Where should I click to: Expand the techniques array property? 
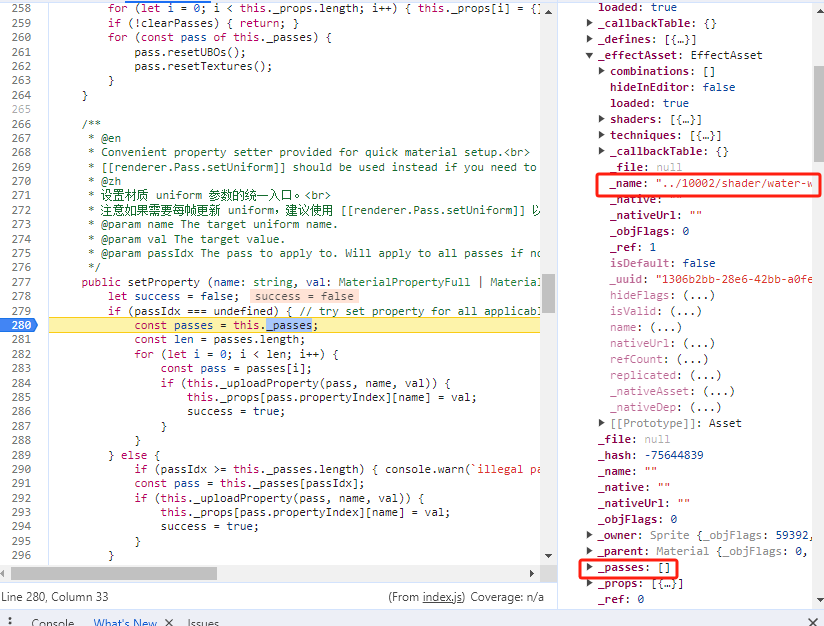pyautogui.click(x=602, y=135)
